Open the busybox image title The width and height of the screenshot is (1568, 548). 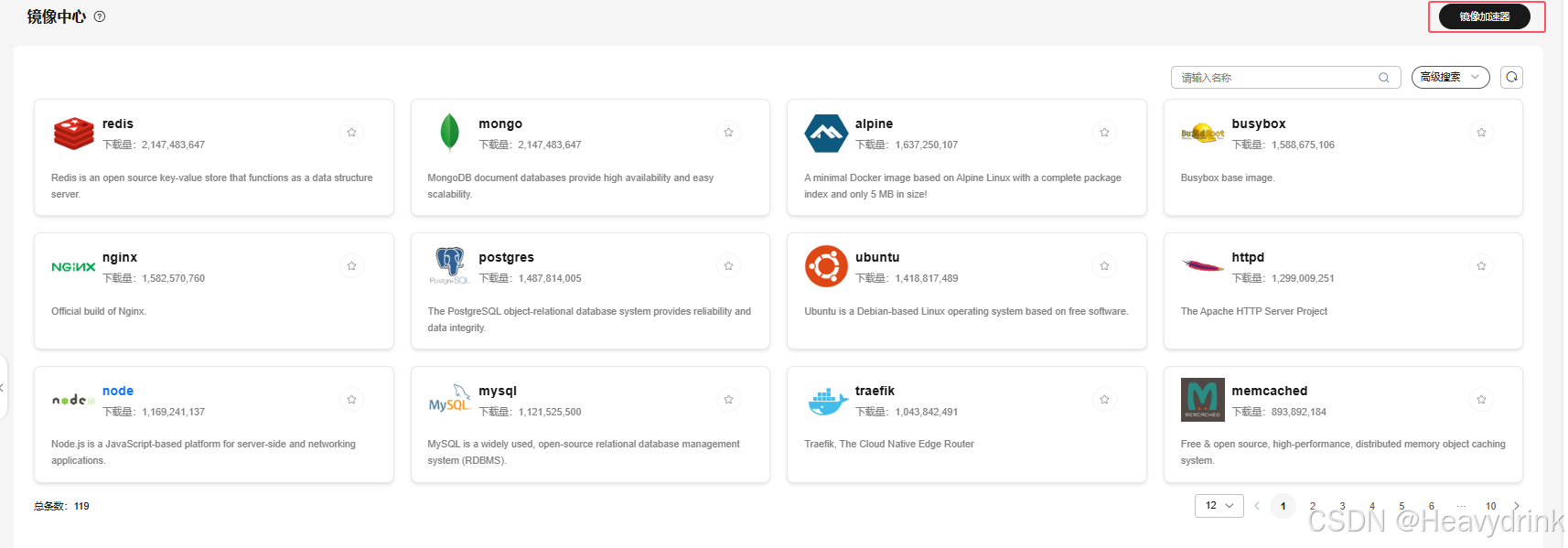click(x=1259, y=124)
